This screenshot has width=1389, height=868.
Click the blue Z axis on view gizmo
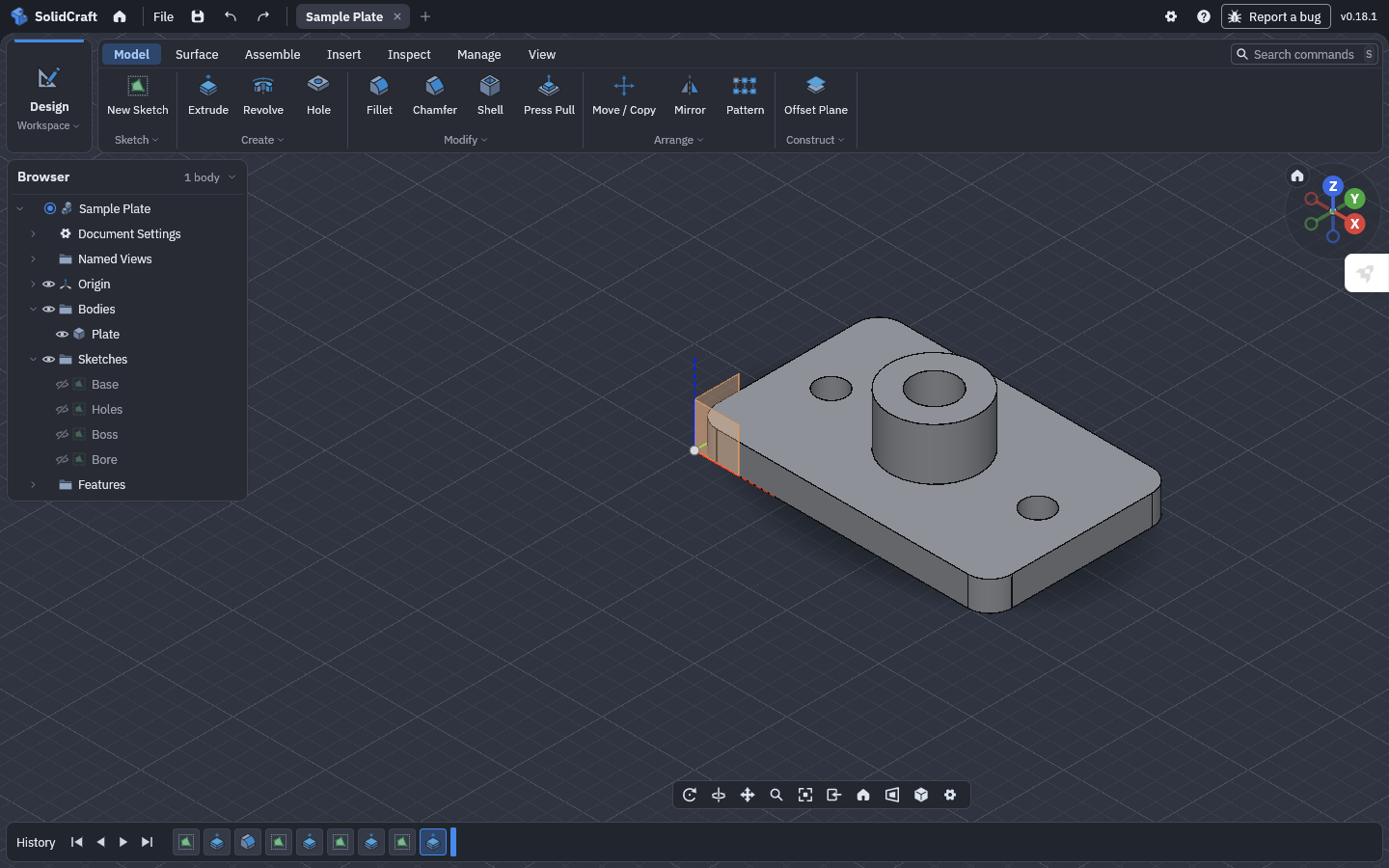[x=1333, y=186]
